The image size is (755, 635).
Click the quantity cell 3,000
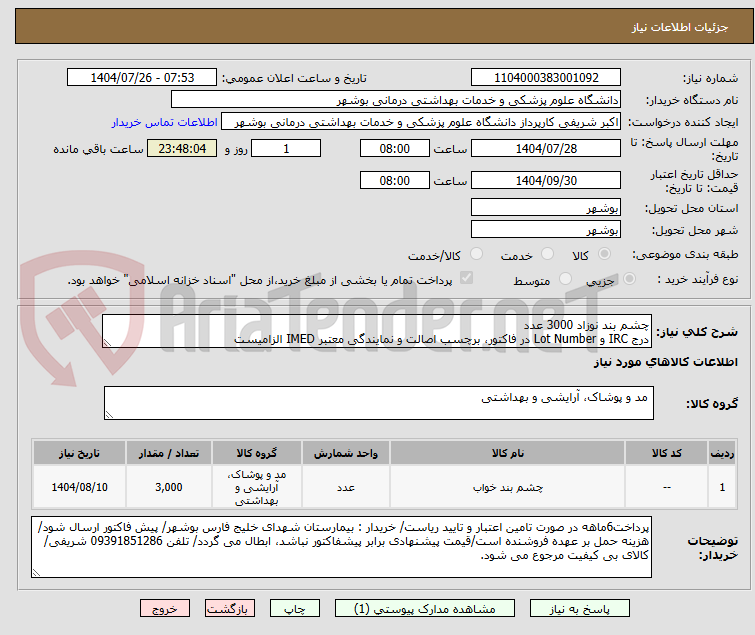(x=169, y=487)
